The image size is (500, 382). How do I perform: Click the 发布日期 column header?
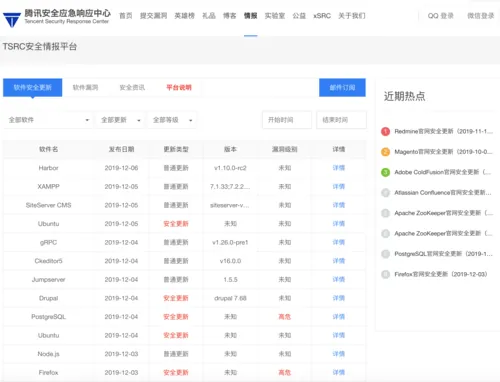pos(121,149)
